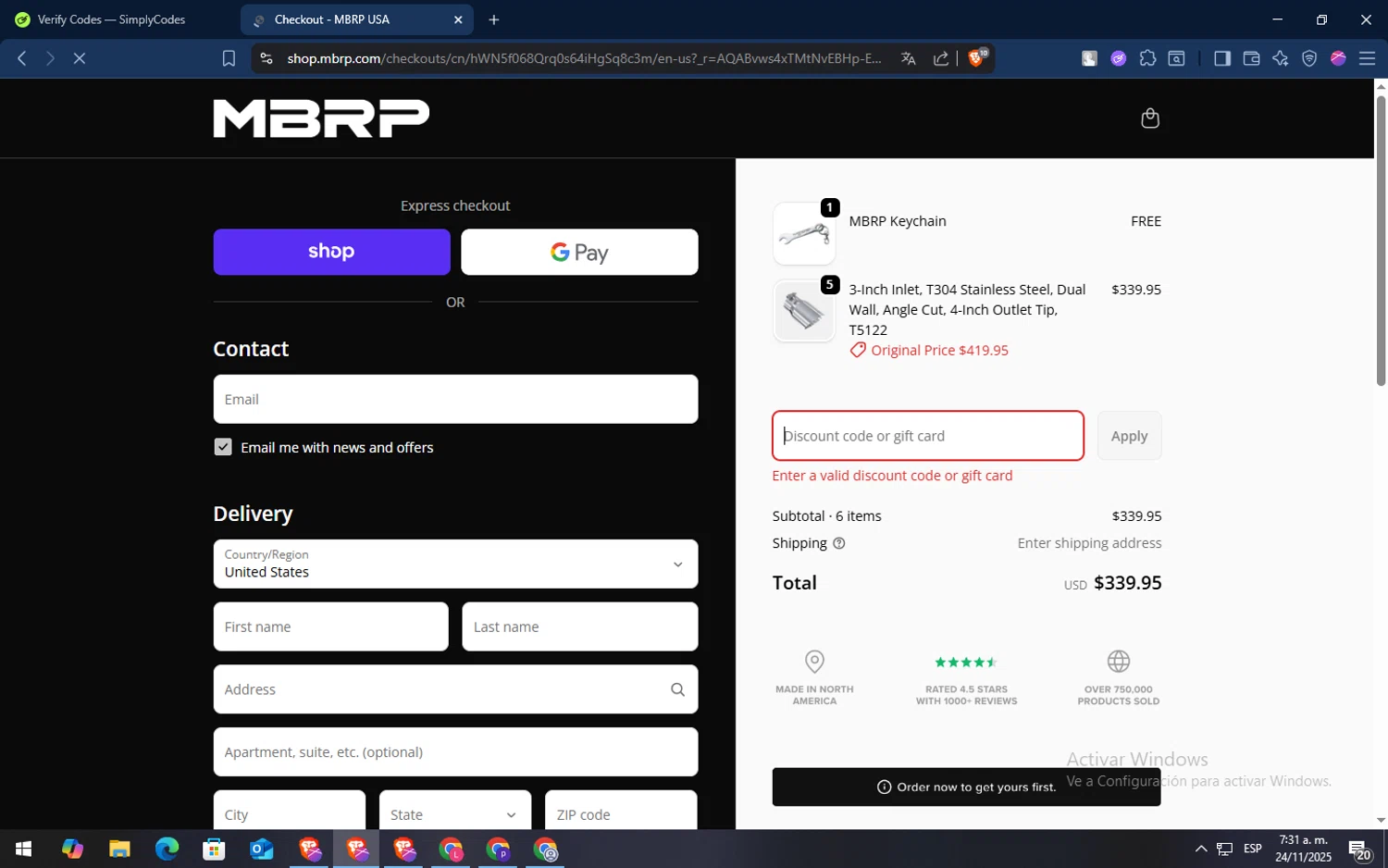Viewport: 1388px width, 868px height.
Task: Click the MBRP logo in the header
Action: coord(321,118)
